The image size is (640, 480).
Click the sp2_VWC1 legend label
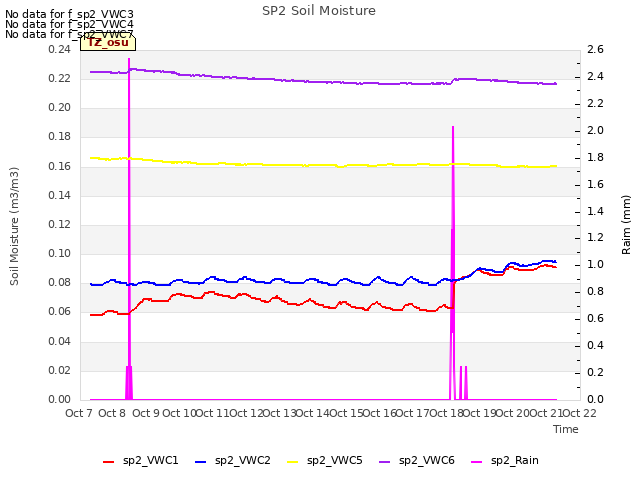point(151,461)
